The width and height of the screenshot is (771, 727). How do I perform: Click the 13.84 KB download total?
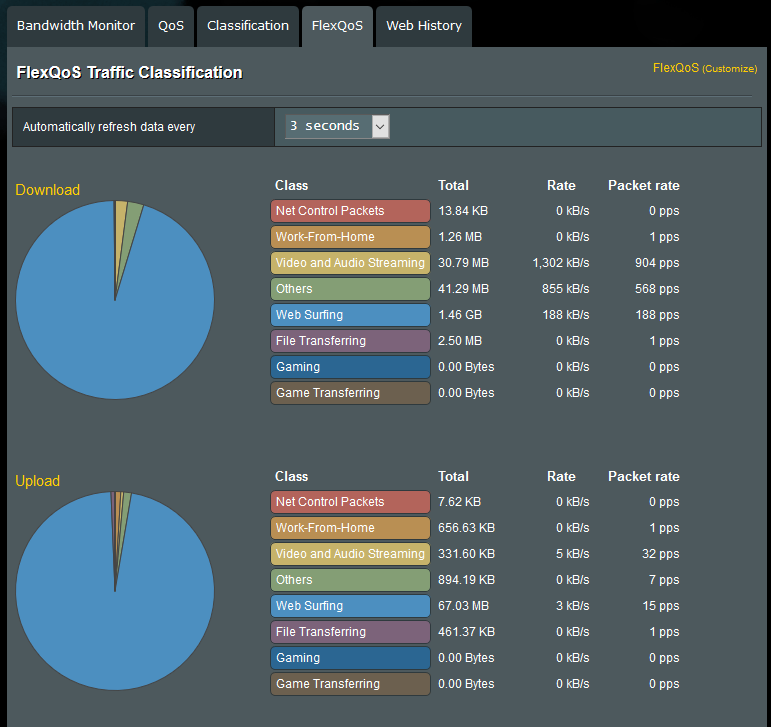click(463, 211)
